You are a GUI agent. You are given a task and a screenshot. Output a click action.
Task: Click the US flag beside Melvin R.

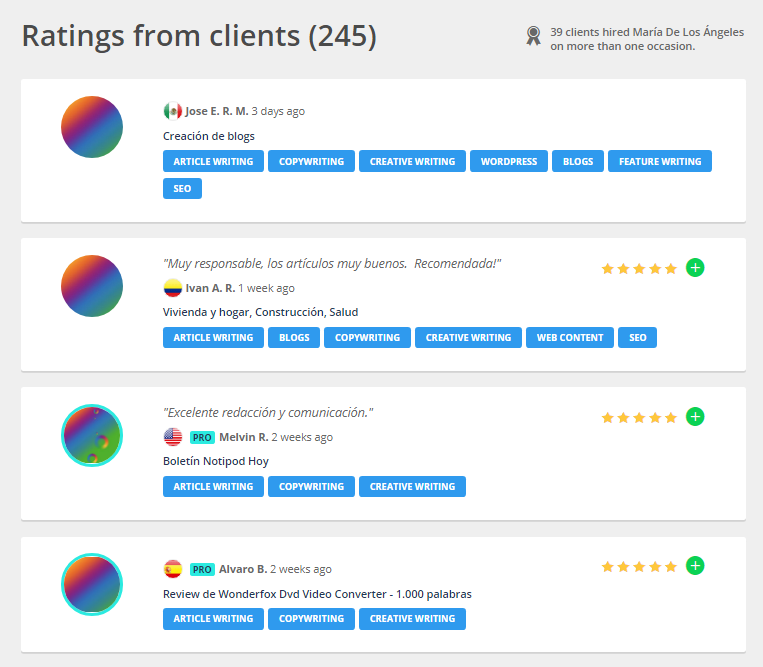coord(172,437)
